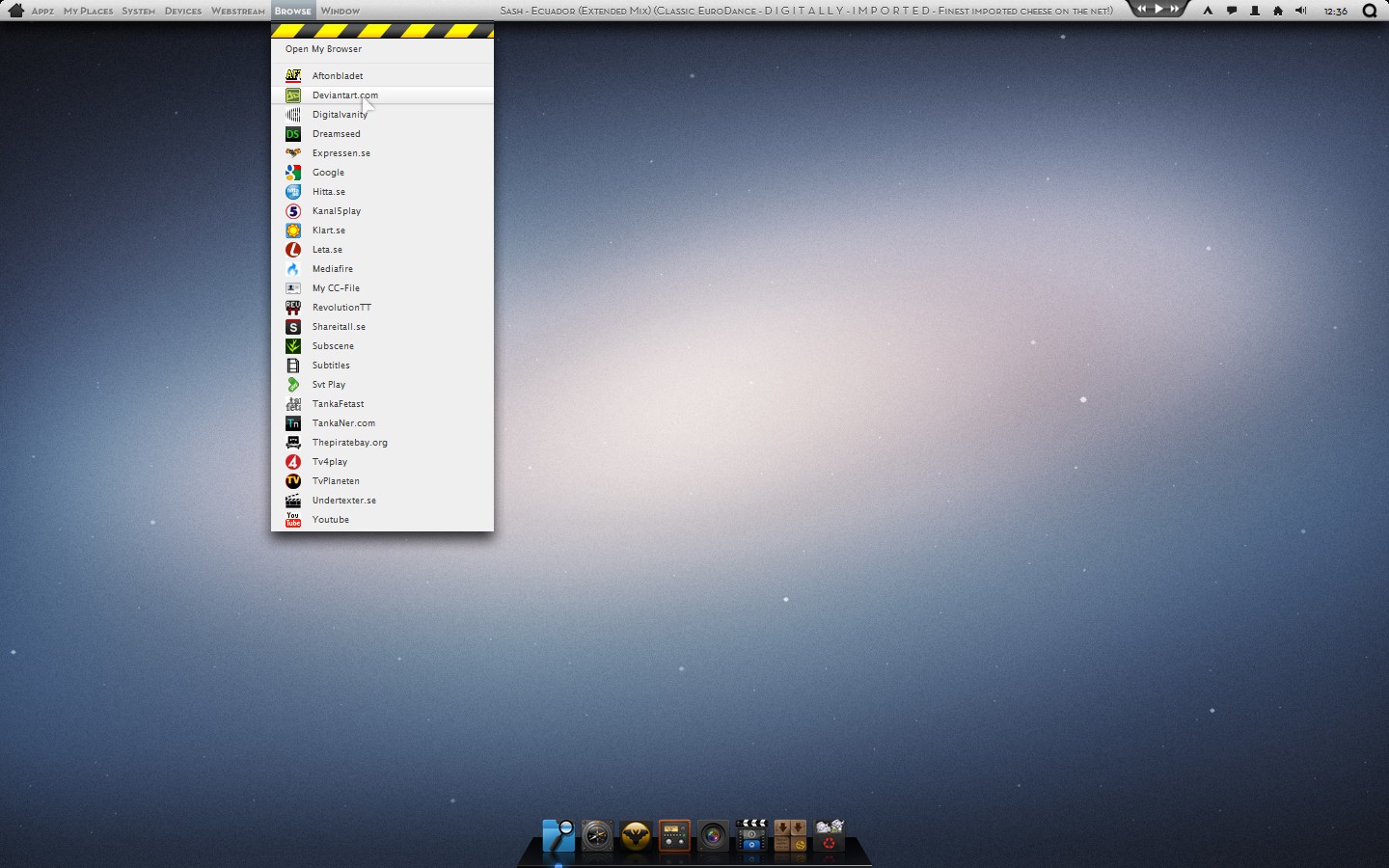Click the Dreamseed DS icon
This screenshot has height=868, width=1389.
(293, 134)
